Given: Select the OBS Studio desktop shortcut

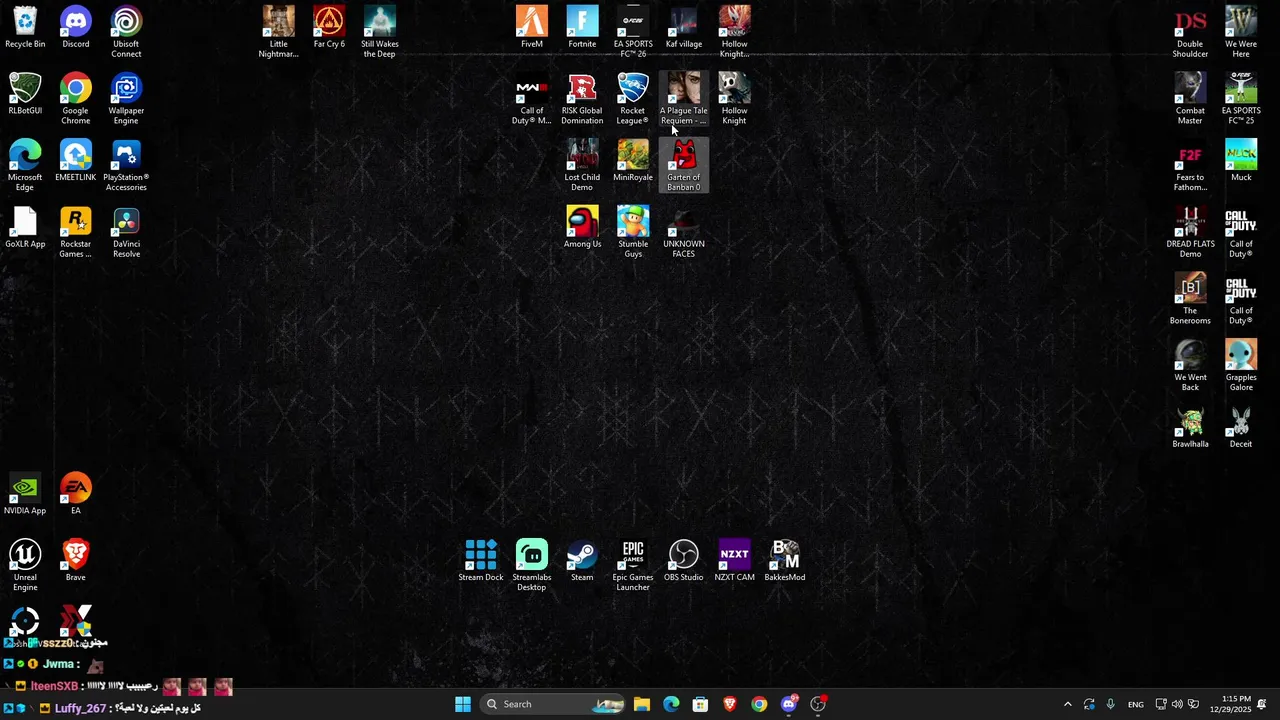Looking at the screenshot, I should click(x=684, y=561).
